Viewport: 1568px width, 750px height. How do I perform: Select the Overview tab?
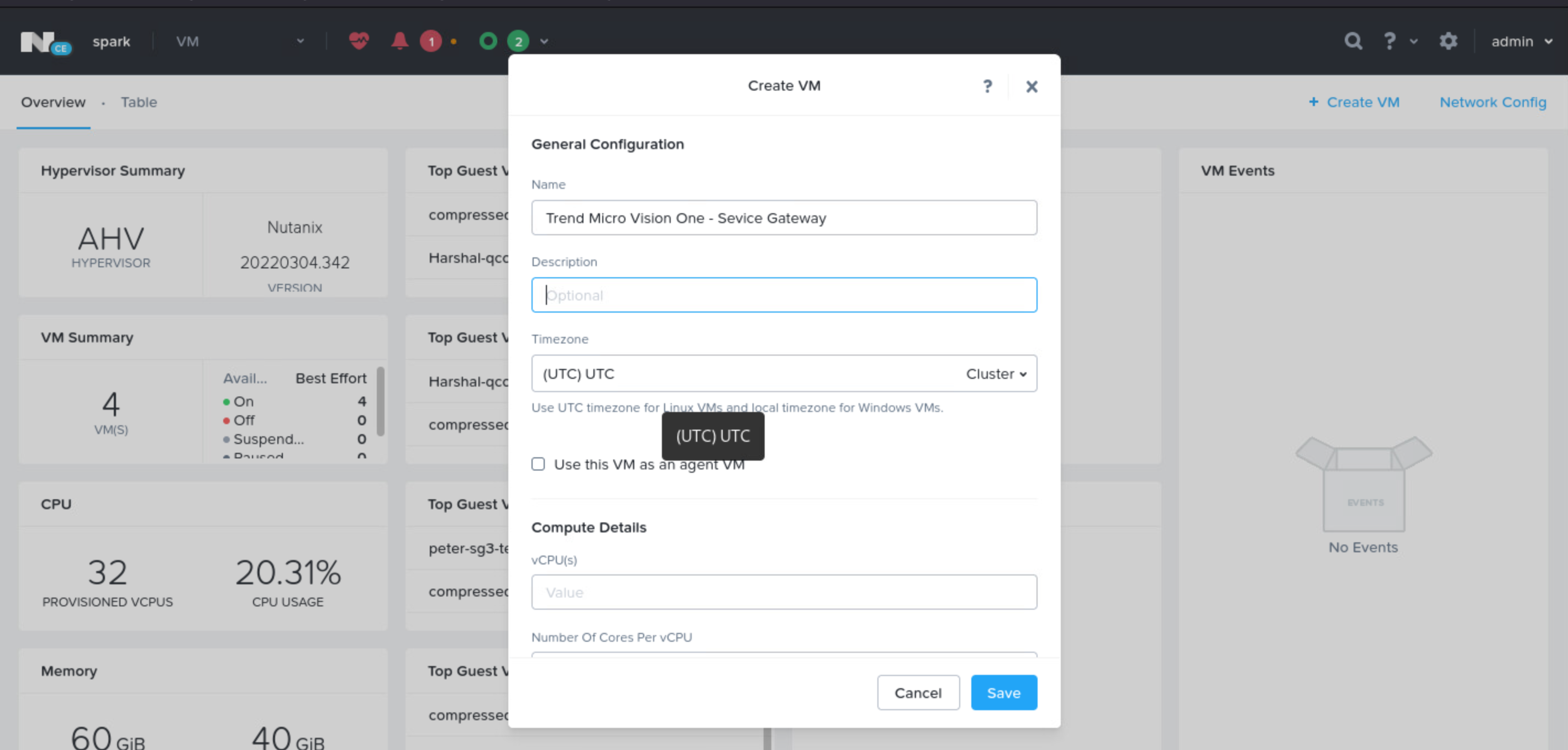[x=53, y=102]
